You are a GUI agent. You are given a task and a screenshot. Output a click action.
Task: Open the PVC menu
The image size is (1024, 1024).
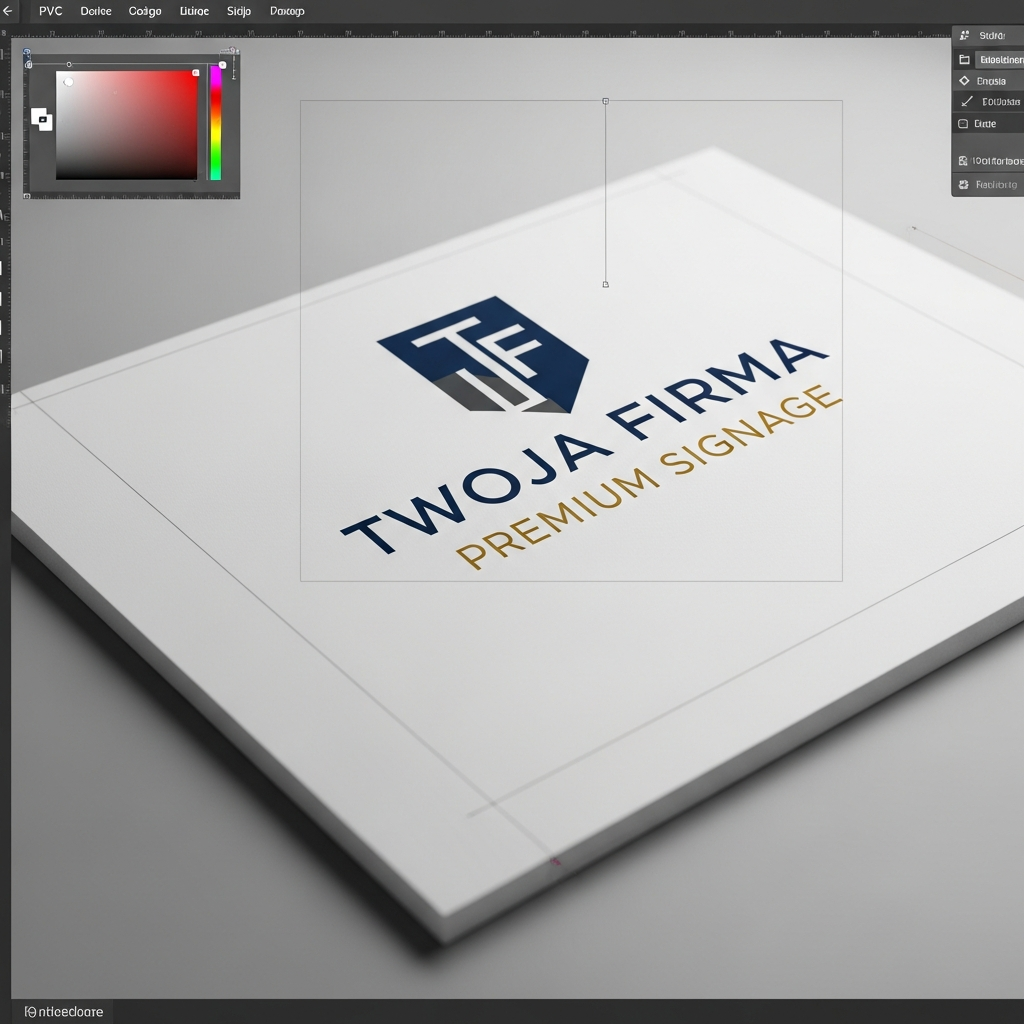[x=49, y=11]
